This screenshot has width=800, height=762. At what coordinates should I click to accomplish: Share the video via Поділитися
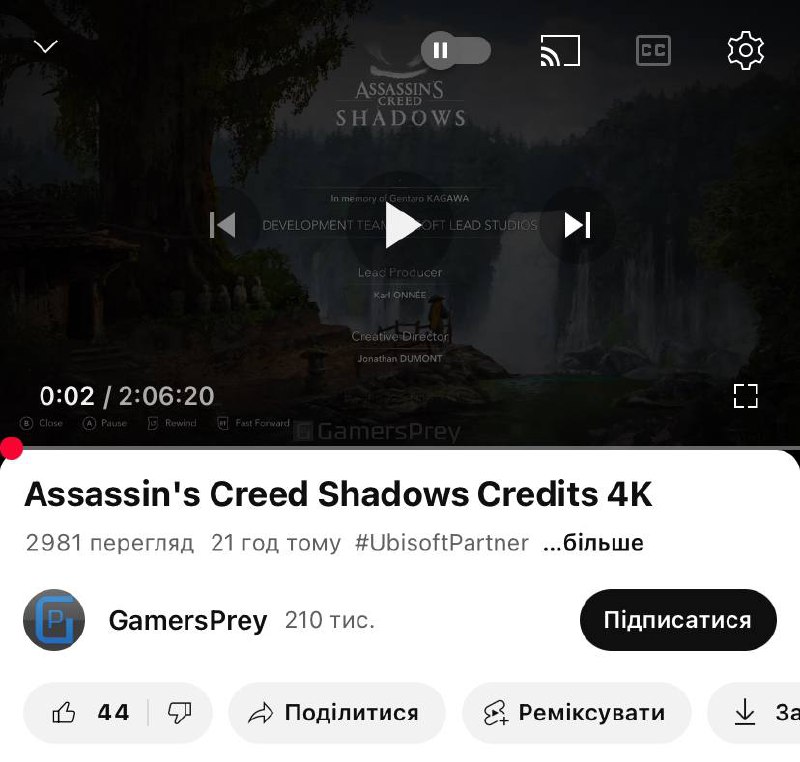coord(337,713)
